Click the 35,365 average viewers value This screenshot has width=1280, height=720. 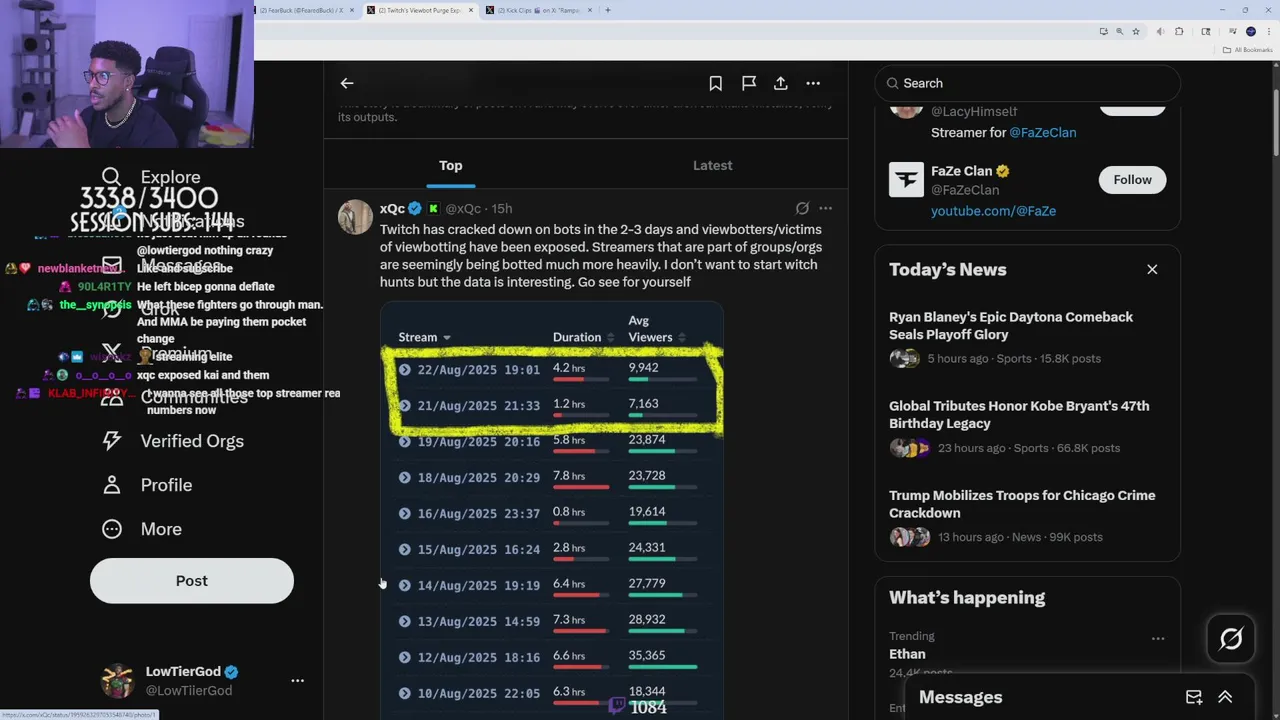647,656
